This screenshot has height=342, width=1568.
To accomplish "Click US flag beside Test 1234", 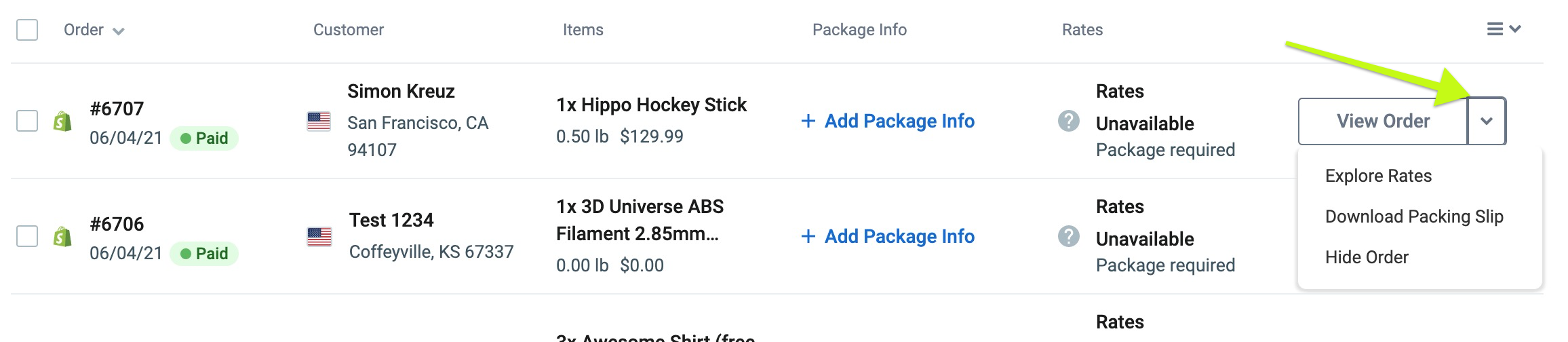I will click(x=319, y=237).
